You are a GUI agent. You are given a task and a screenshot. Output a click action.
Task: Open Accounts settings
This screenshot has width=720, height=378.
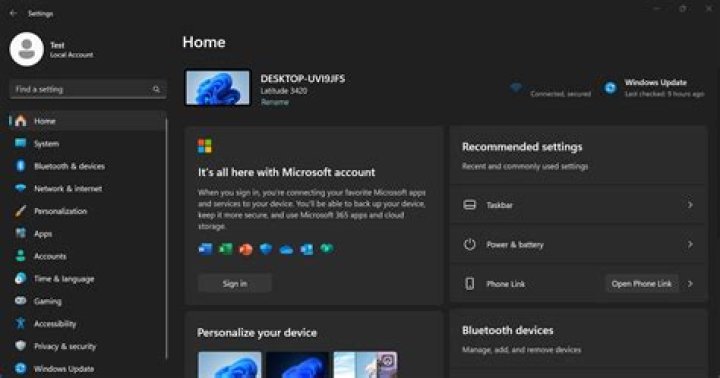coord(87,256)
